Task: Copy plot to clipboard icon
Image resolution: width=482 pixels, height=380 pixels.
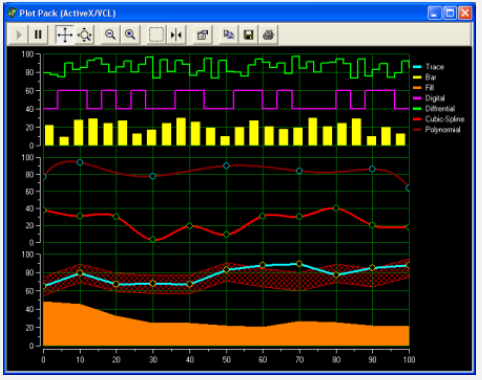Action: [228, 35]
